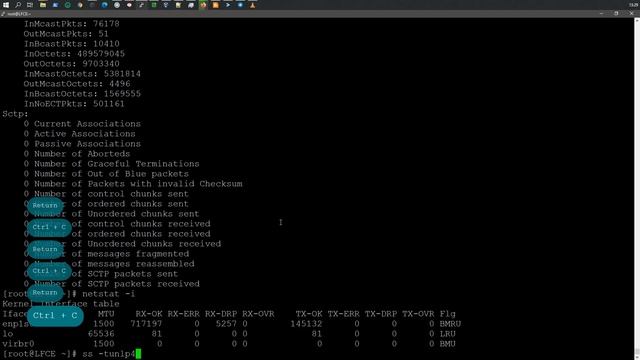The height and width of the screenshot is (360, 640).
Task: Click the 'messages fragmented' line
Action: click(106, 254)
